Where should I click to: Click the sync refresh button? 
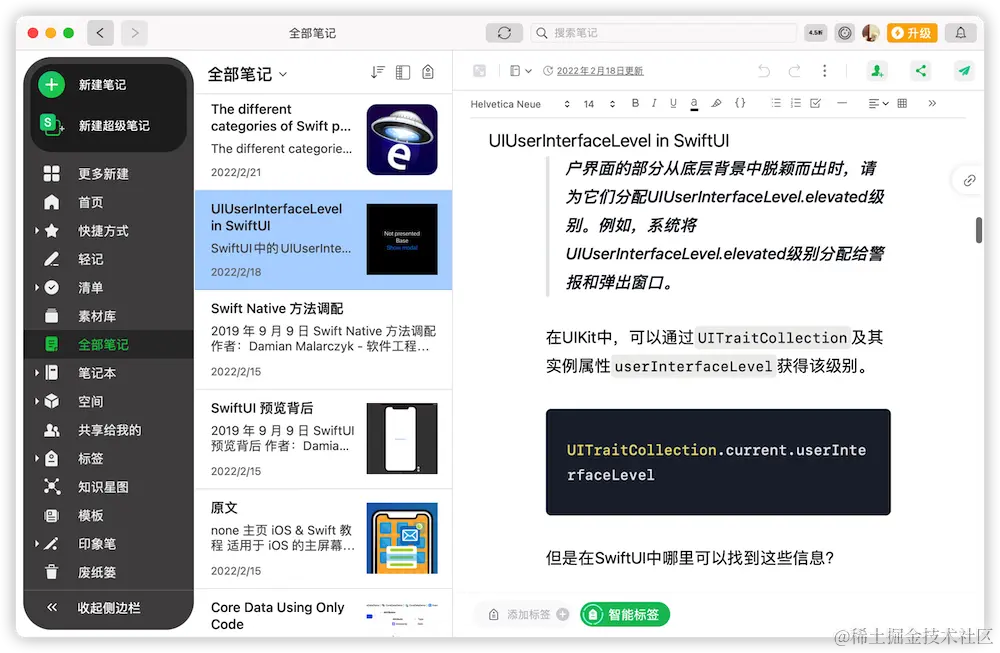click(x=504, y=33)
